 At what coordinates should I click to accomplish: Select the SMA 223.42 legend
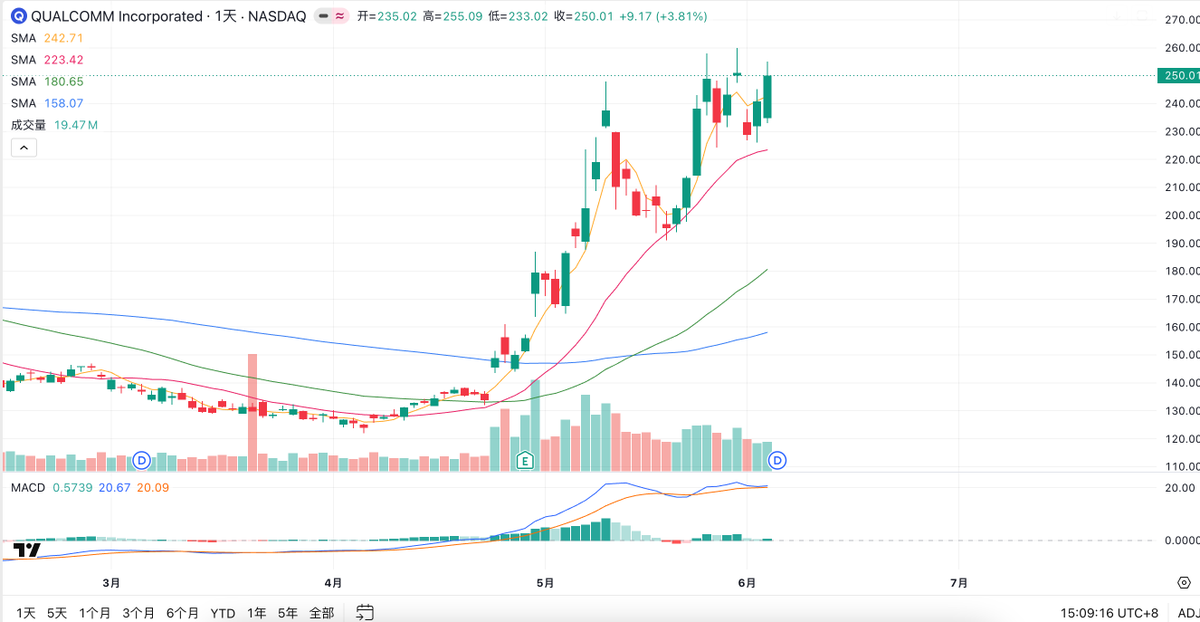47,60
